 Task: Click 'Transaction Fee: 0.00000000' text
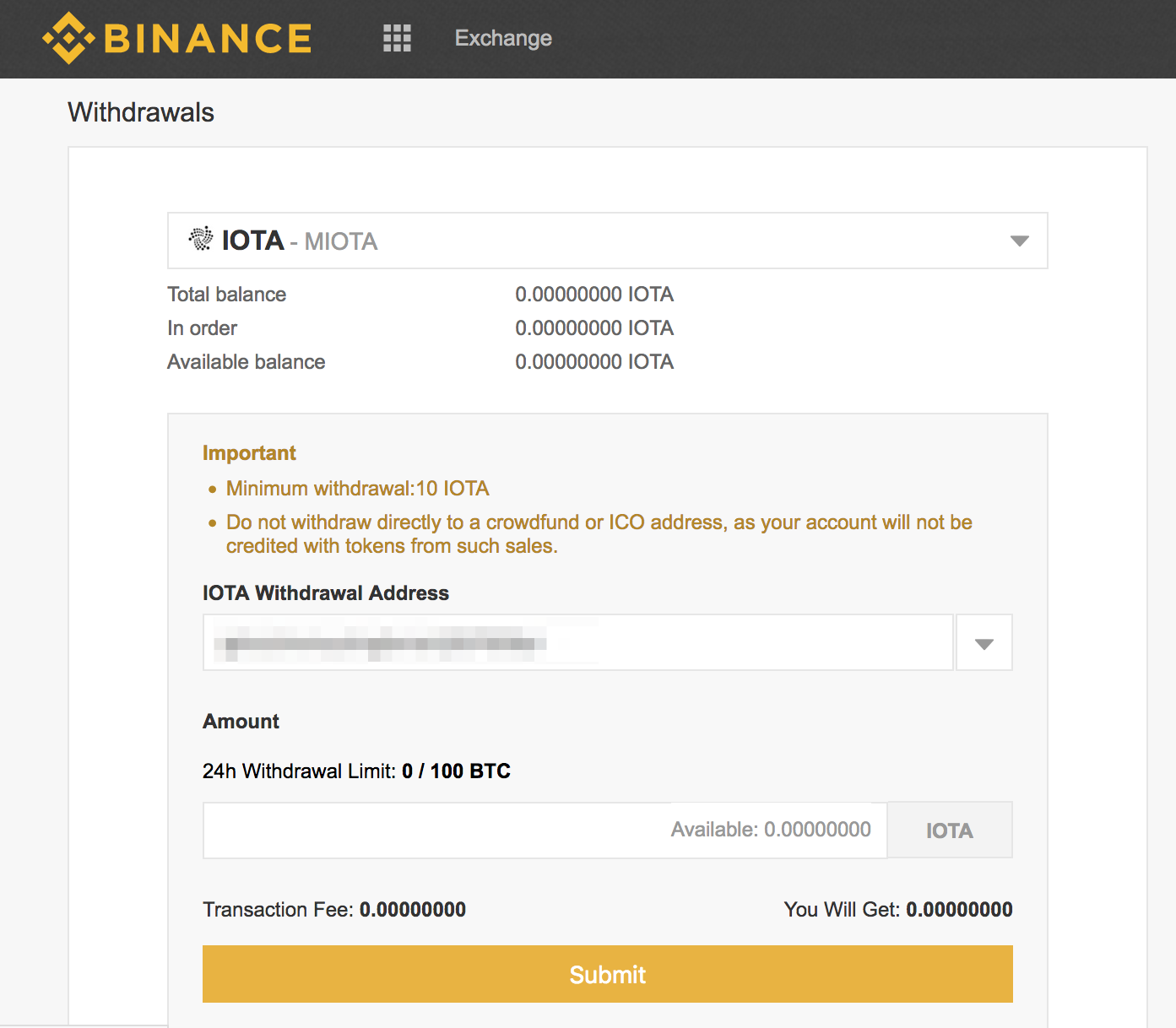coord(334,910)
